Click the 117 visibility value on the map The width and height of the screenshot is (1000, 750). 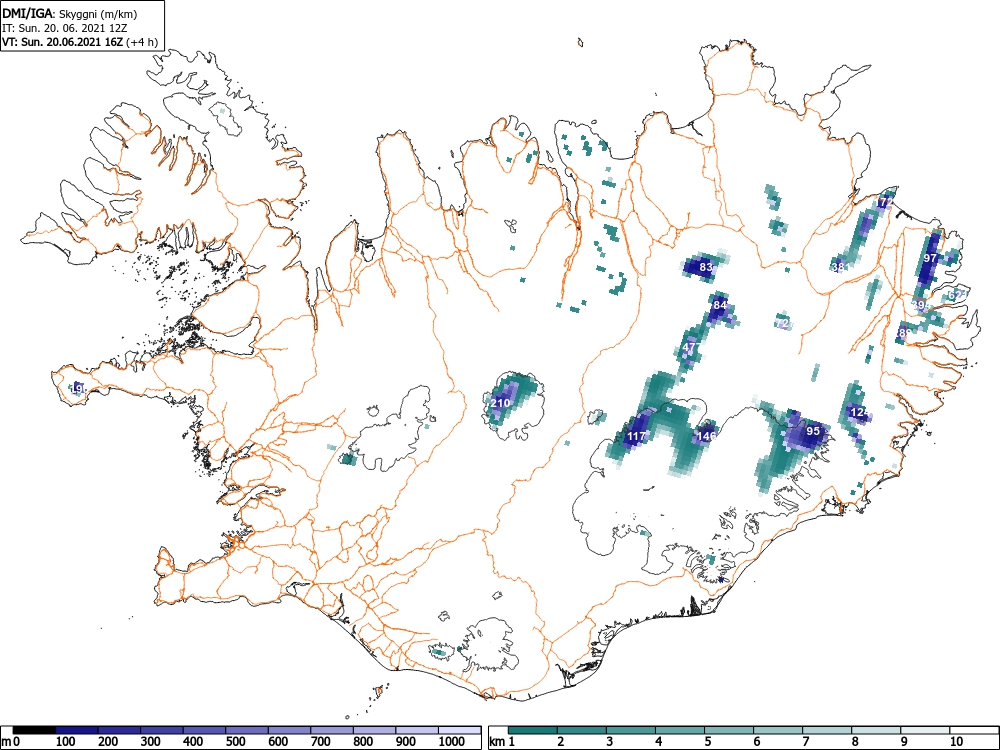(x=636, y=436)
